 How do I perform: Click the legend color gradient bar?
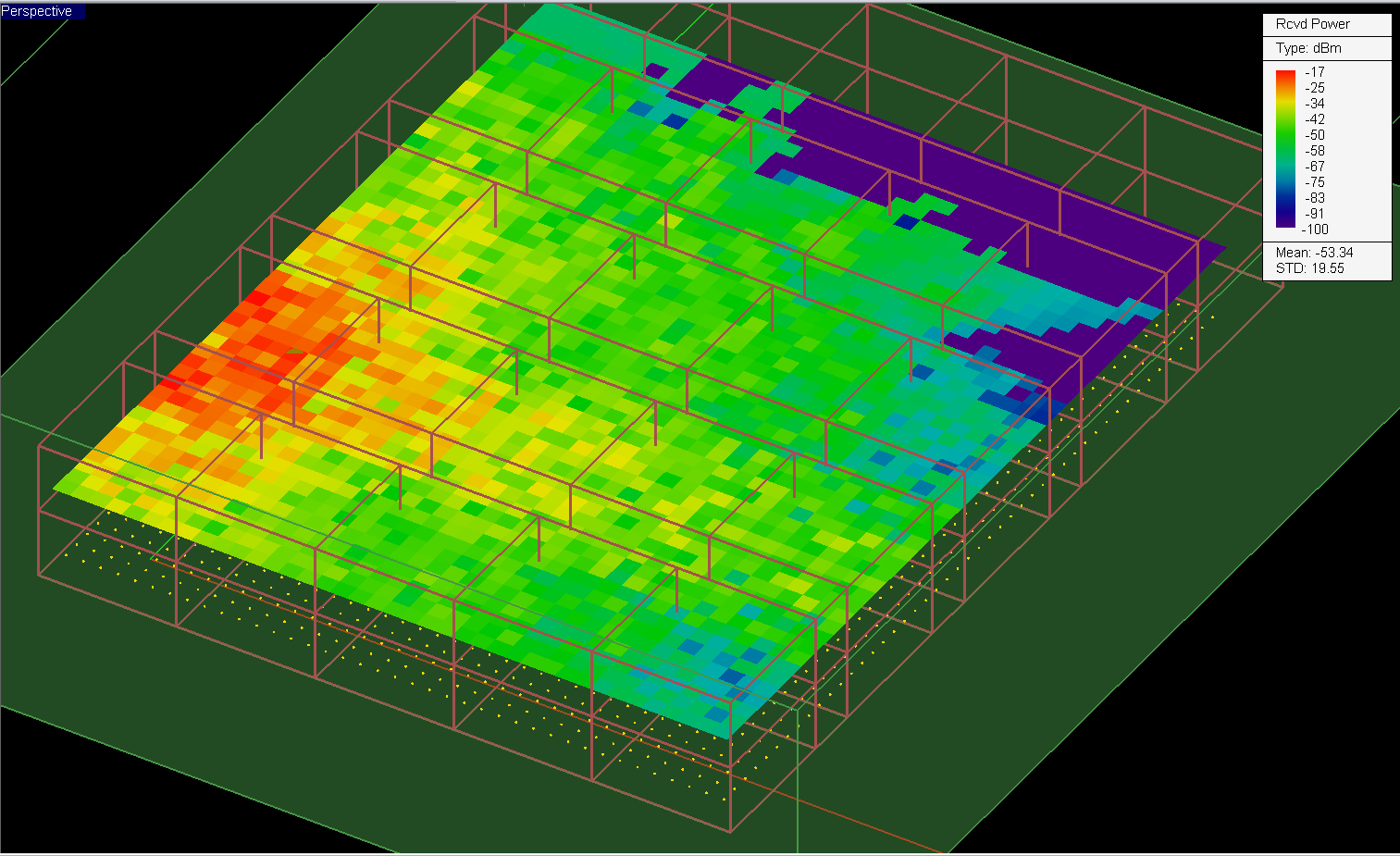pos(1285,149)
